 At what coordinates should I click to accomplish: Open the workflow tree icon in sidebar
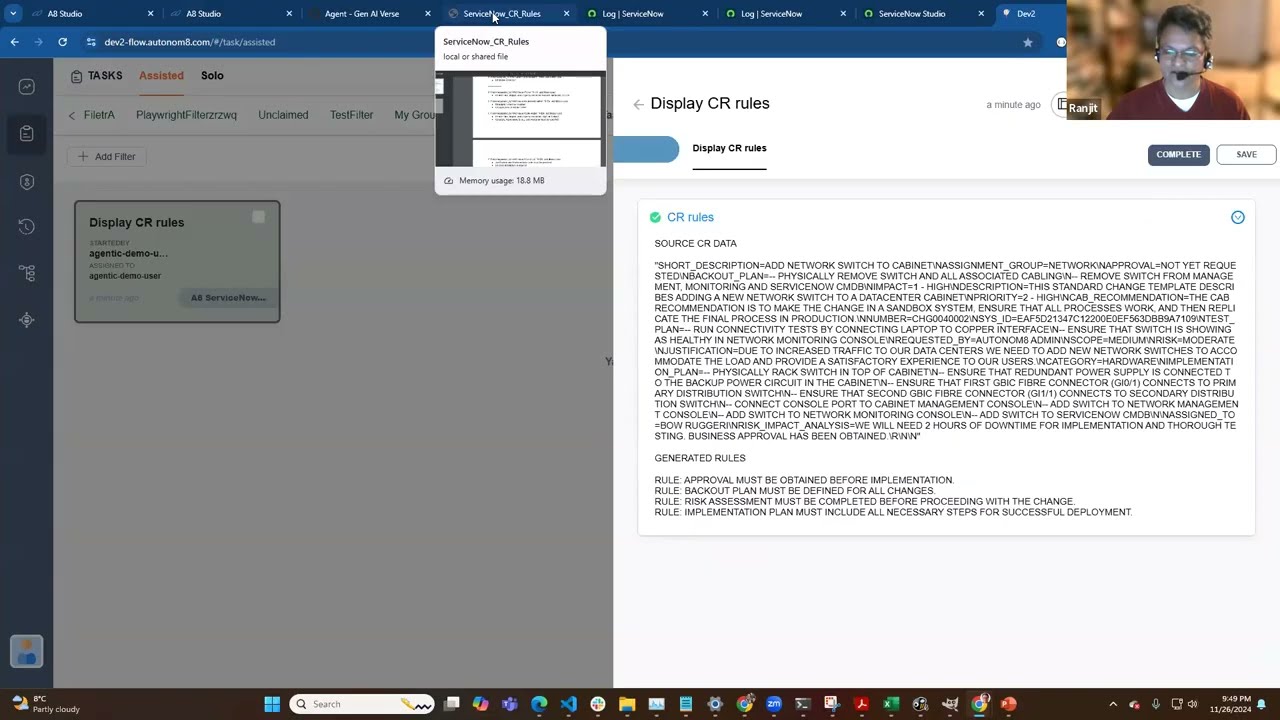tap(27, 273)
